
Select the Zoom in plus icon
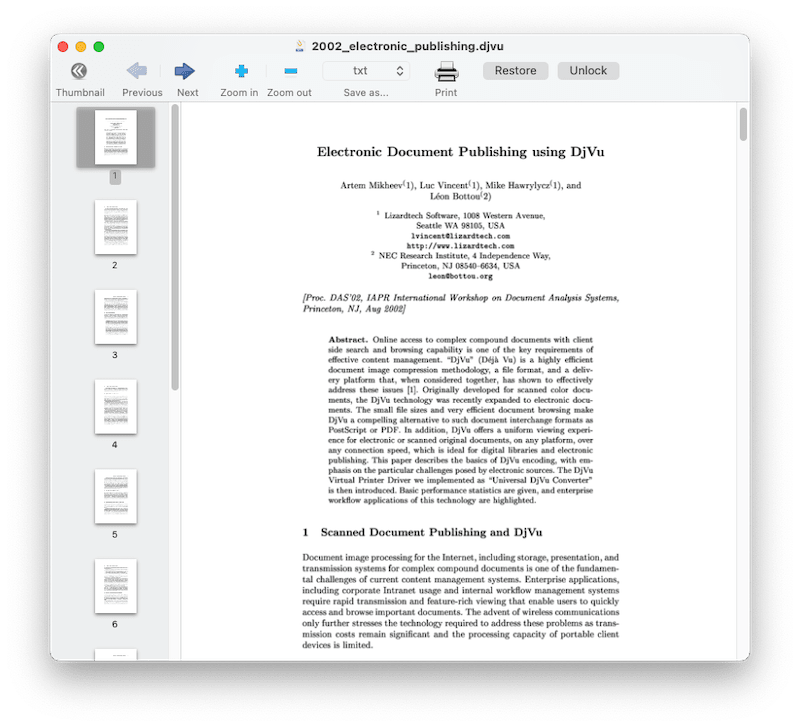tap(240, 70)
